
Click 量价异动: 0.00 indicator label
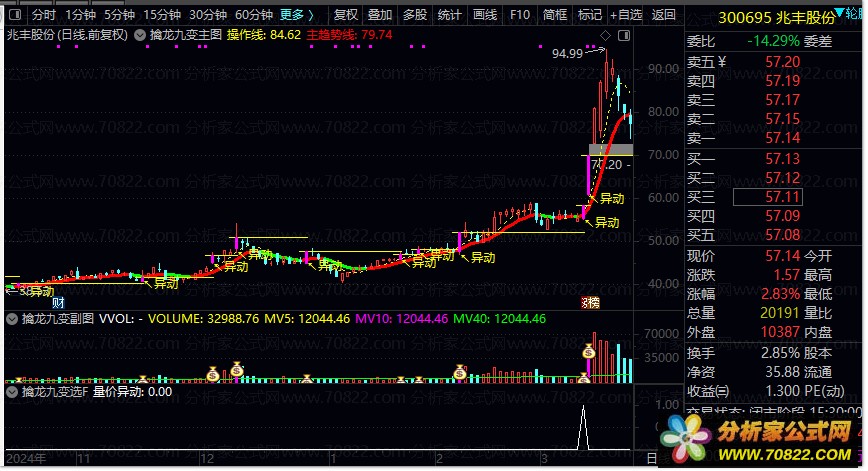pyautogui.click(x=132, y=392)
